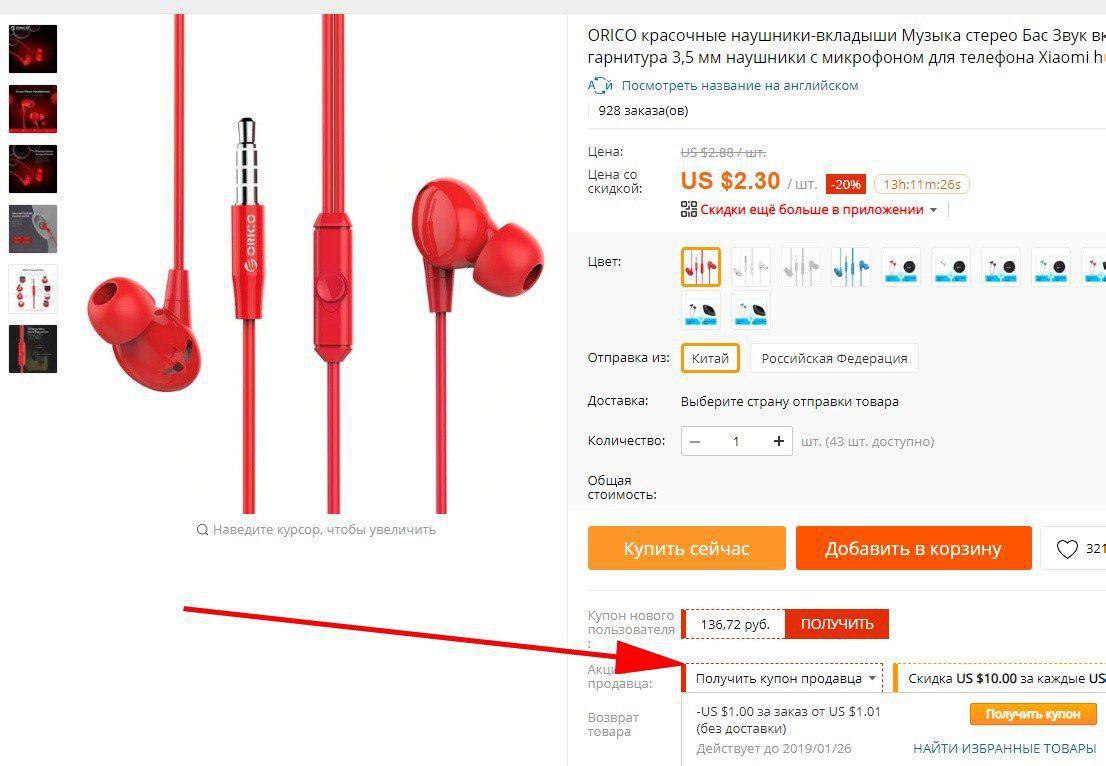Open НАЙТИ ИЗБРАННЫЕ ТОВАРЫ link

click(1004, 748)
